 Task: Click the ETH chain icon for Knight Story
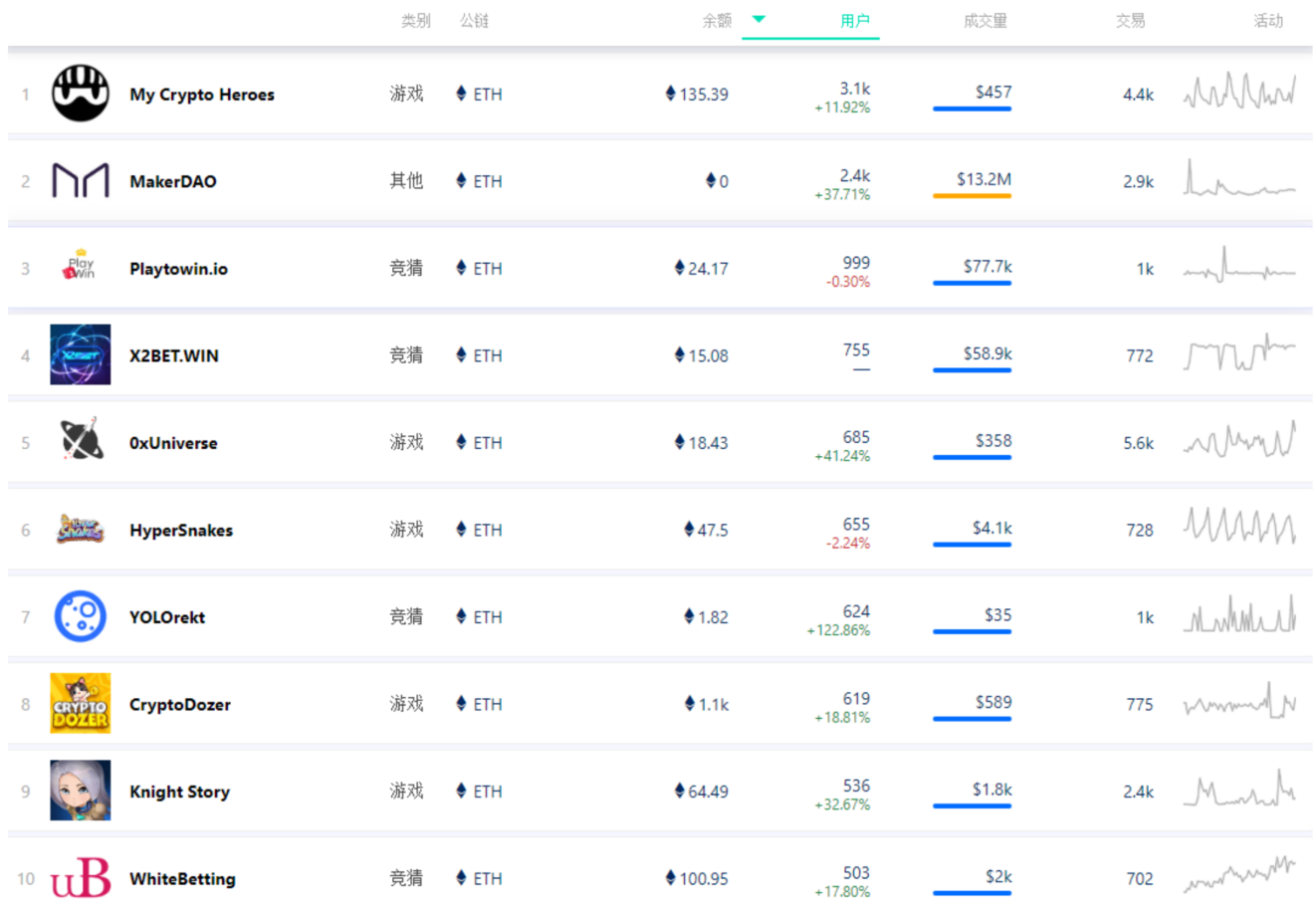coord(461,791)
